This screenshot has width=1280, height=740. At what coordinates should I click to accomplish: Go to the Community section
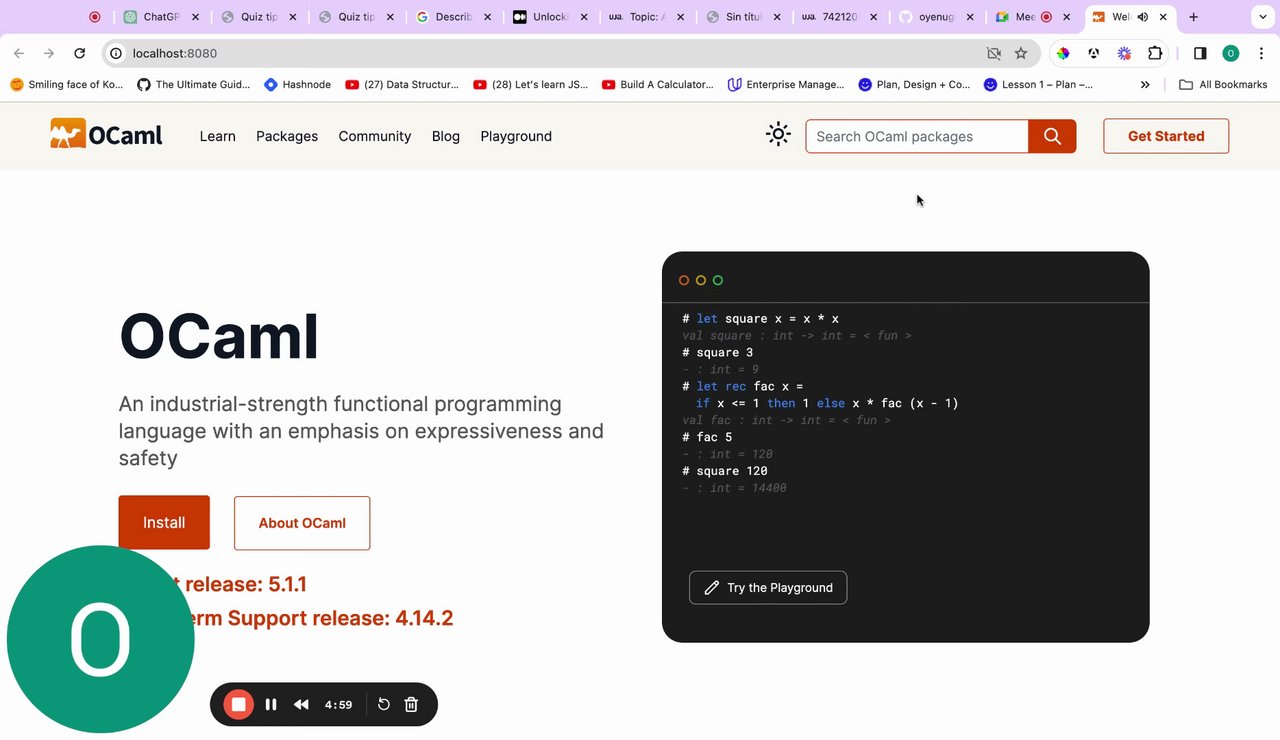pyautogui.click(x=374, y=136)
